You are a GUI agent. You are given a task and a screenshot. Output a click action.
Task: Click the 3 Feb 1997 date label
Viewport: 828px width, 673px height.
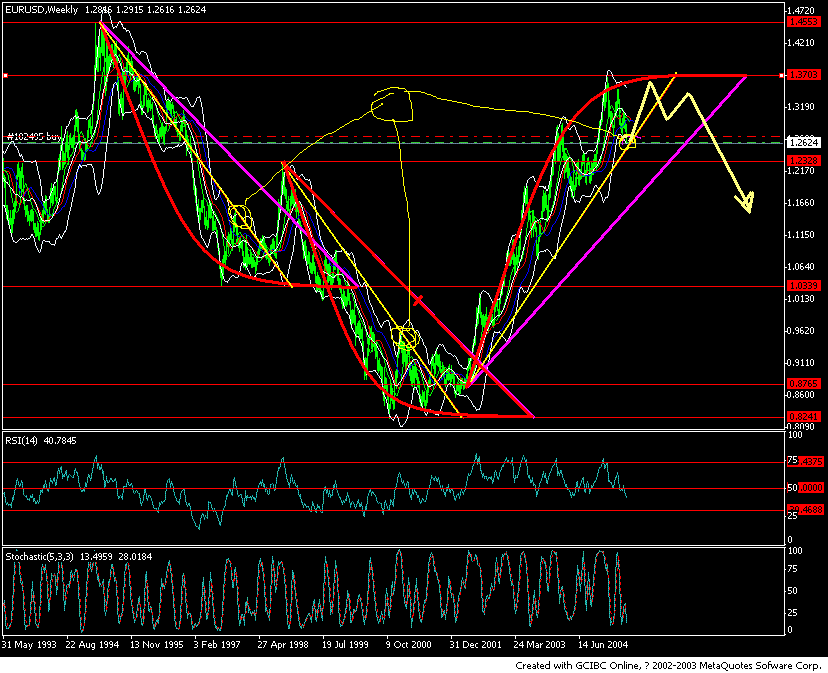click(217, 644)
